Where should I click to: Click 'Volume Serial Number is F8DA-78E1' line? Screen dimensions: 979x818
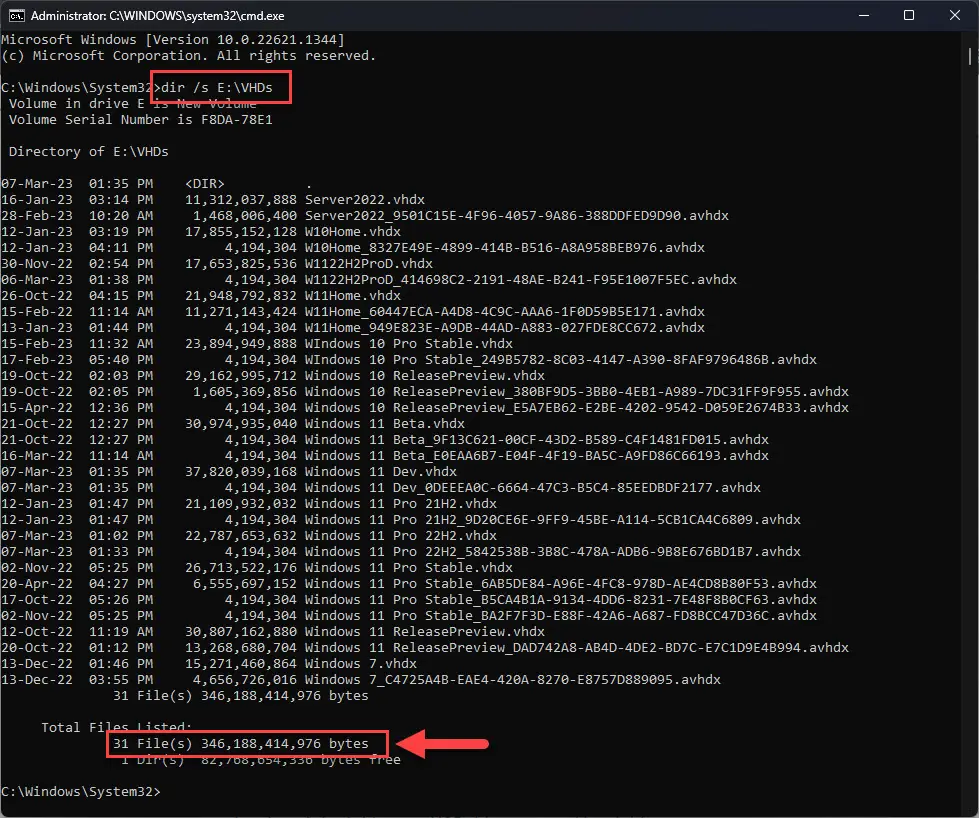click(x=140, y=119)
